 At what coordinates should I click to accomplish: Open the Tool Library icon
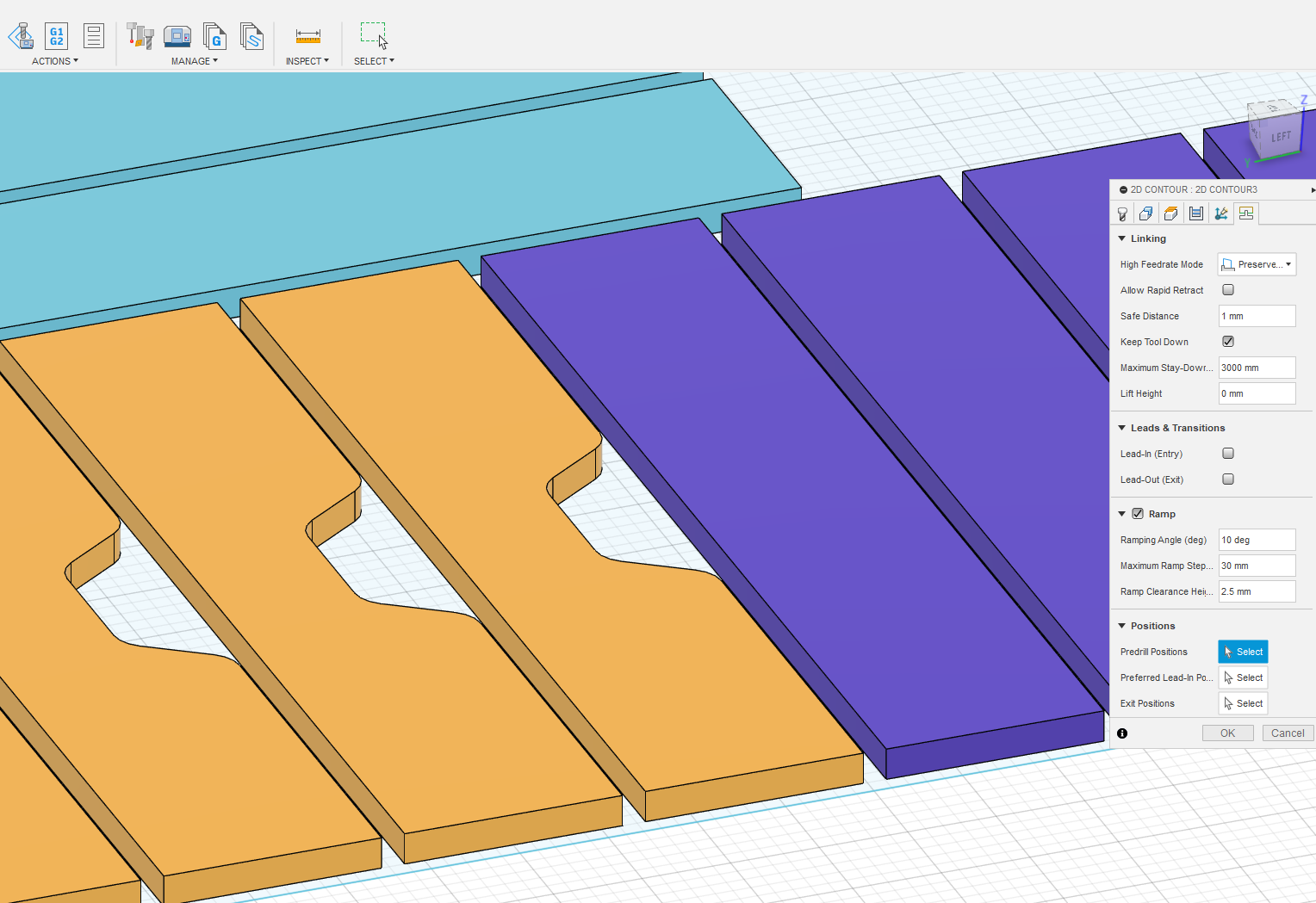pos(140,36)
